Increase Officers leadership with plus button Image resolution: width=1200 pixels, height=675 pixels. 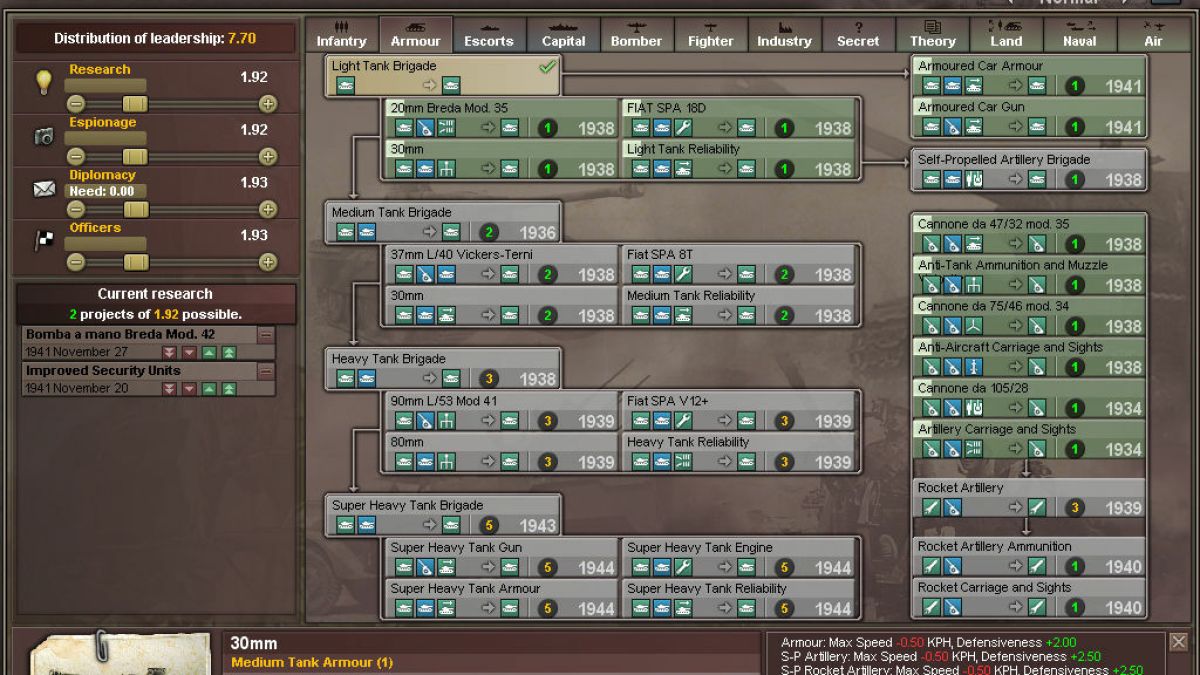pyautogui.click(x=267, y=263)
